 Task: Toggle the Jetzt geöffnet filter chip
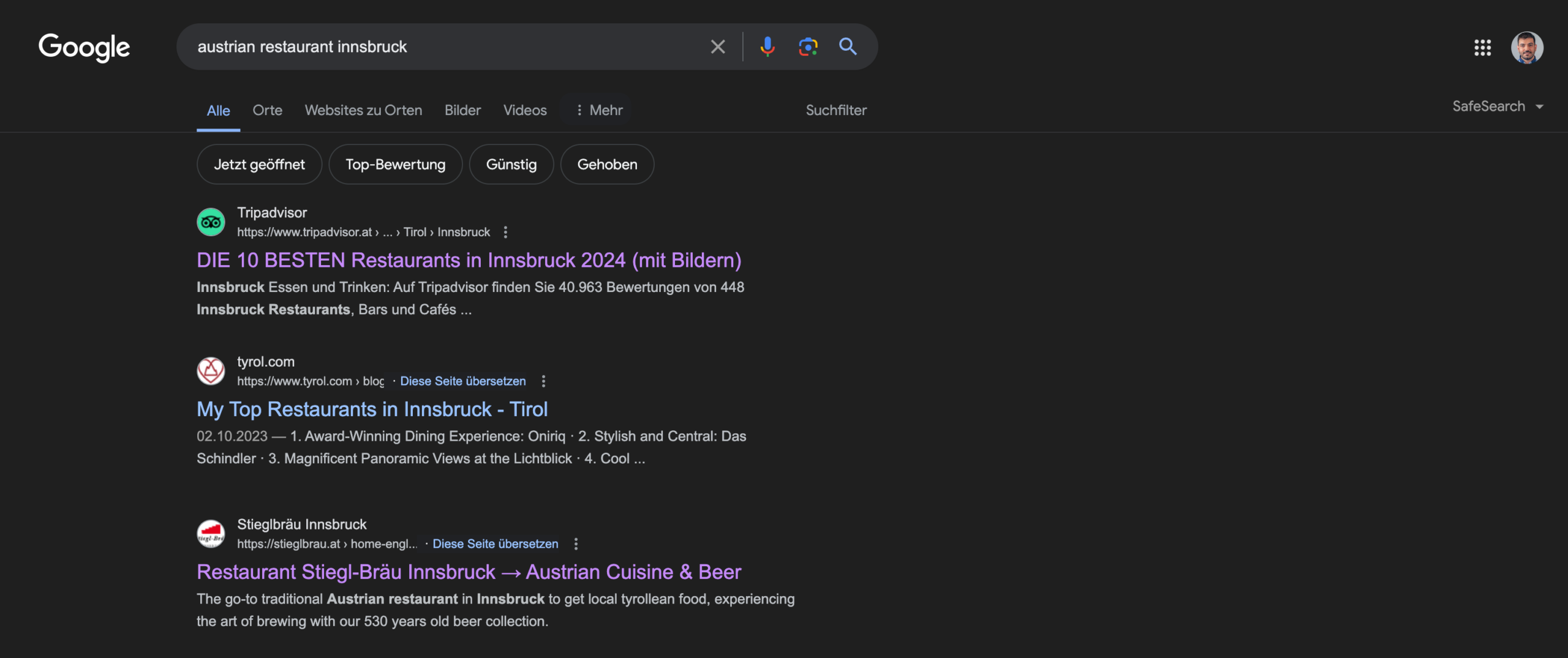pos(259,164)
